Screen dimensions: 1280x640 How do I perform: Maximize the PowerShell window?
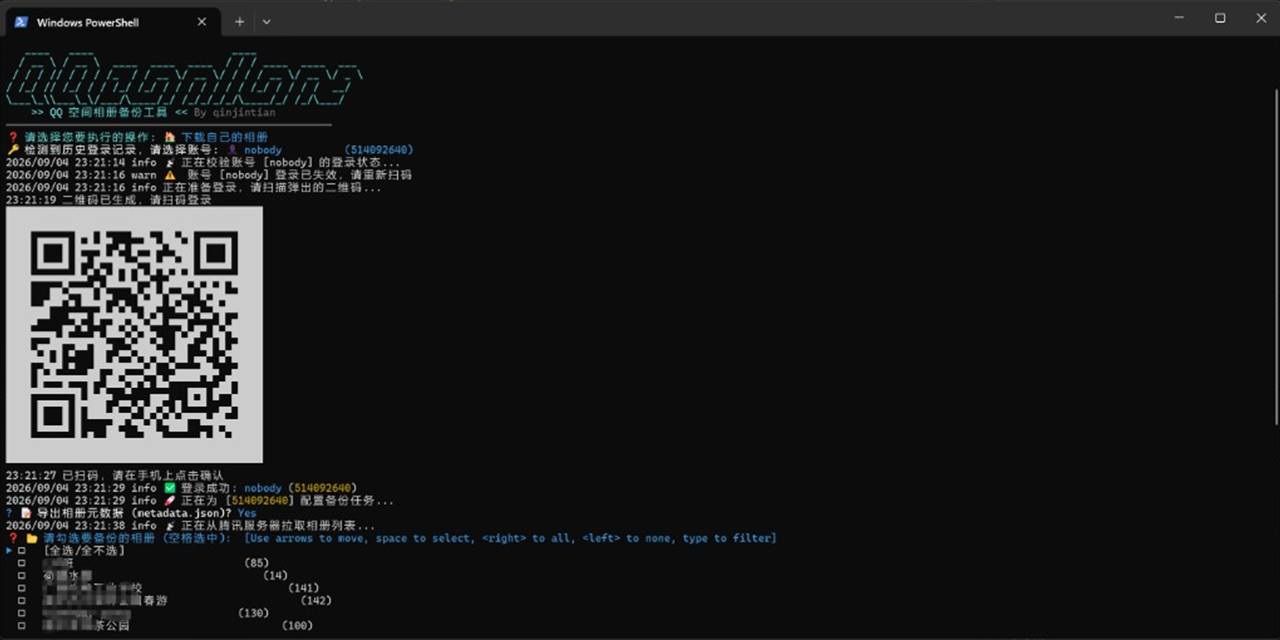pos(1220,18)
